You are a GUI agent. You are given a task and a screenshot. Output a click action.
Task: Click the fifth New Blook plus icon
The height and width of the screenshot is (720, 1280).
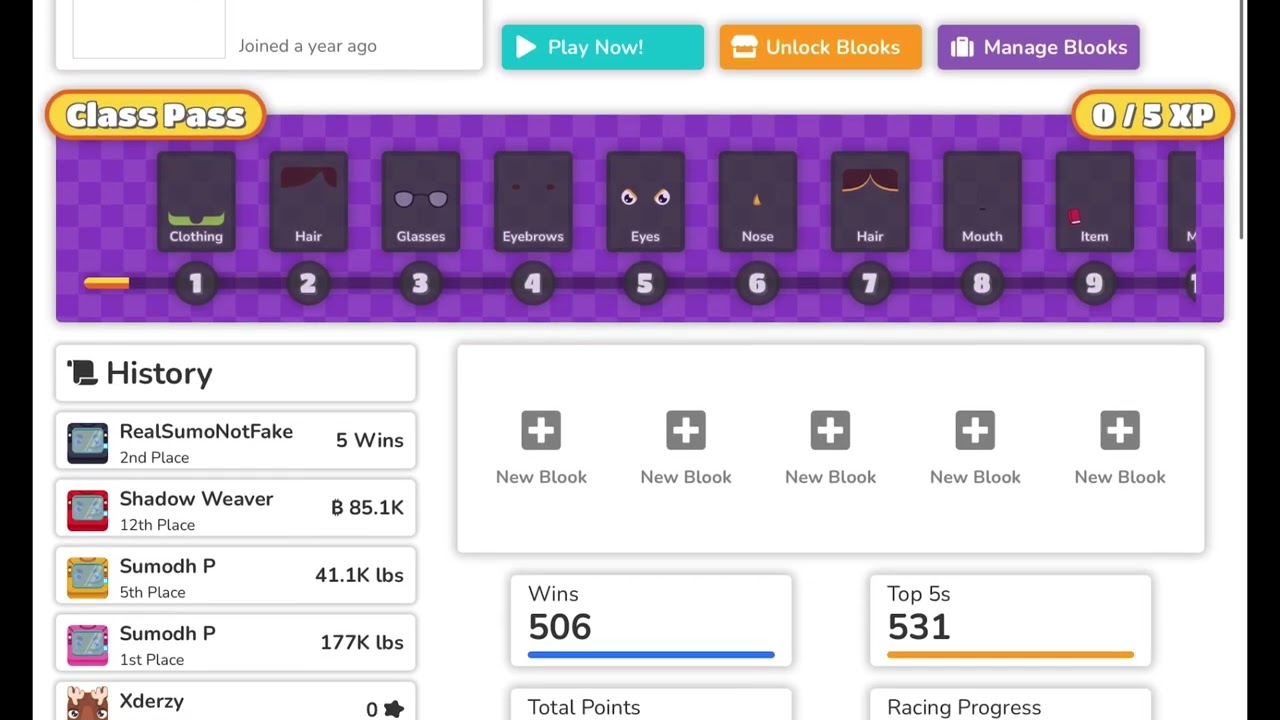1119,431
